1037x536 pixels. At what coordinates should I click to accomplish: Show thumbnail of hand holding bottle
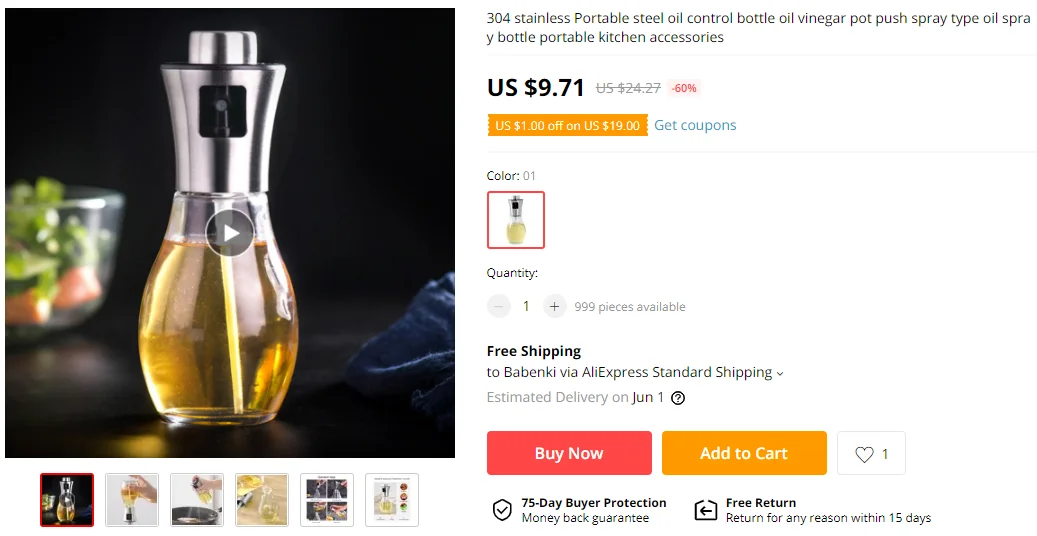pyautogui.click(x=132, y=500)
